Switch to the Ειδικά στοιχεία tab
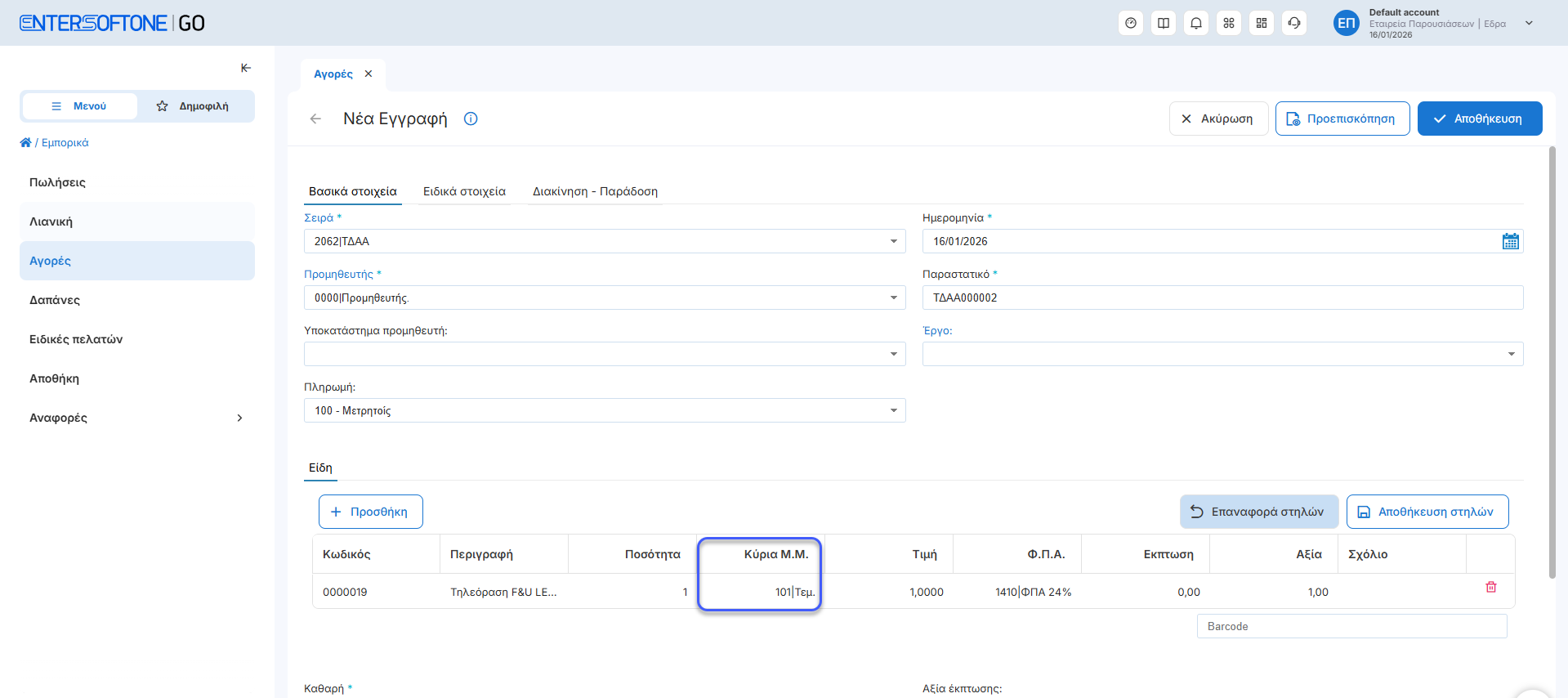Viewport: 1568px width, 698px height. 464,191
